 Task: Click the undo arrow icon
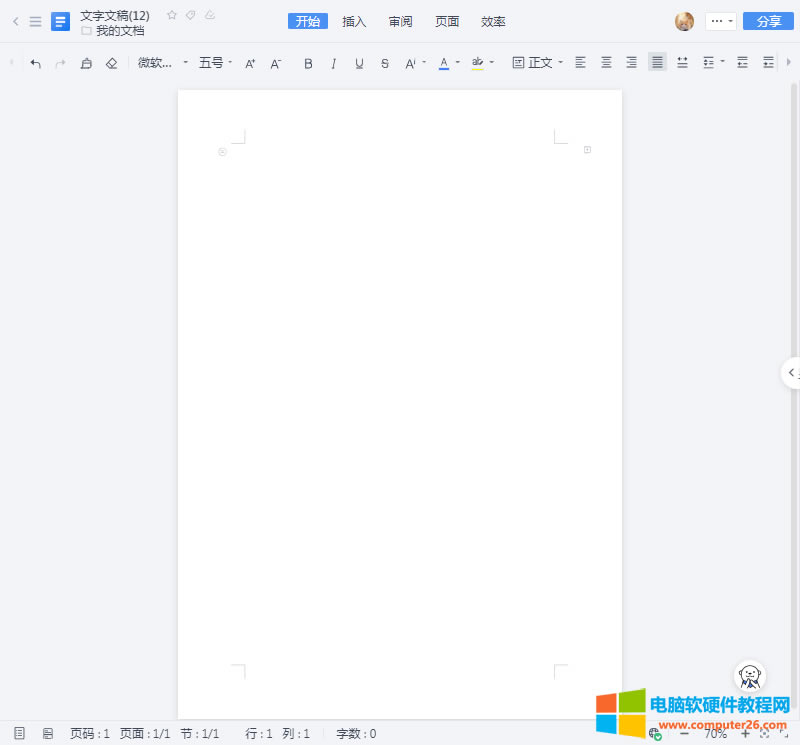36,63
